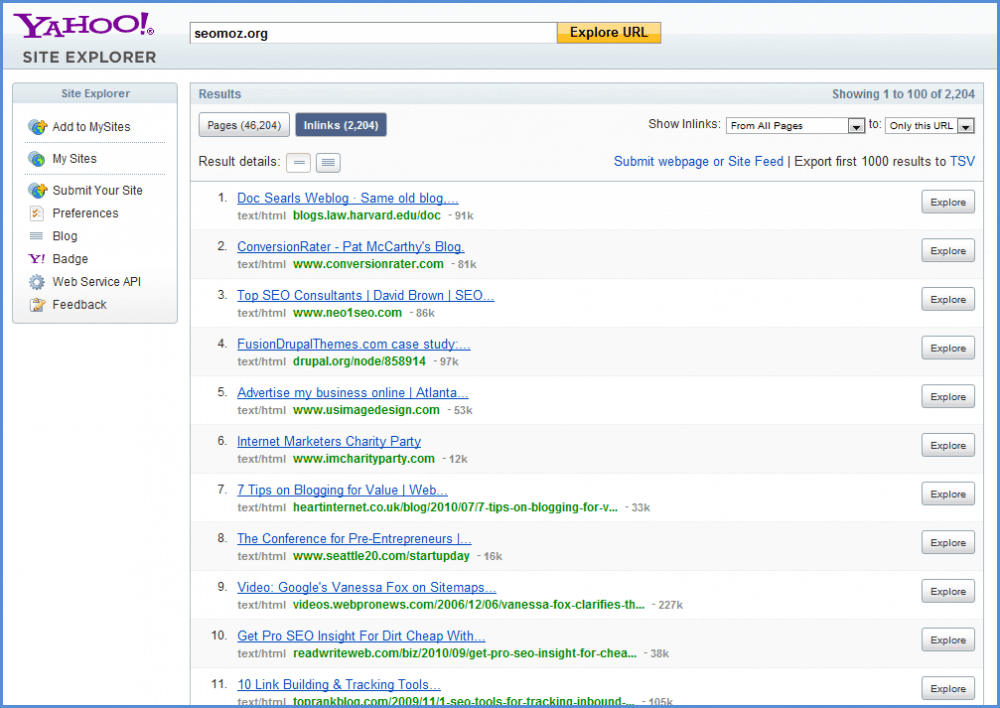This screenshot has width=1000, height=708.
Task: Open Add to MySites link
Action: tap(91, 127)
